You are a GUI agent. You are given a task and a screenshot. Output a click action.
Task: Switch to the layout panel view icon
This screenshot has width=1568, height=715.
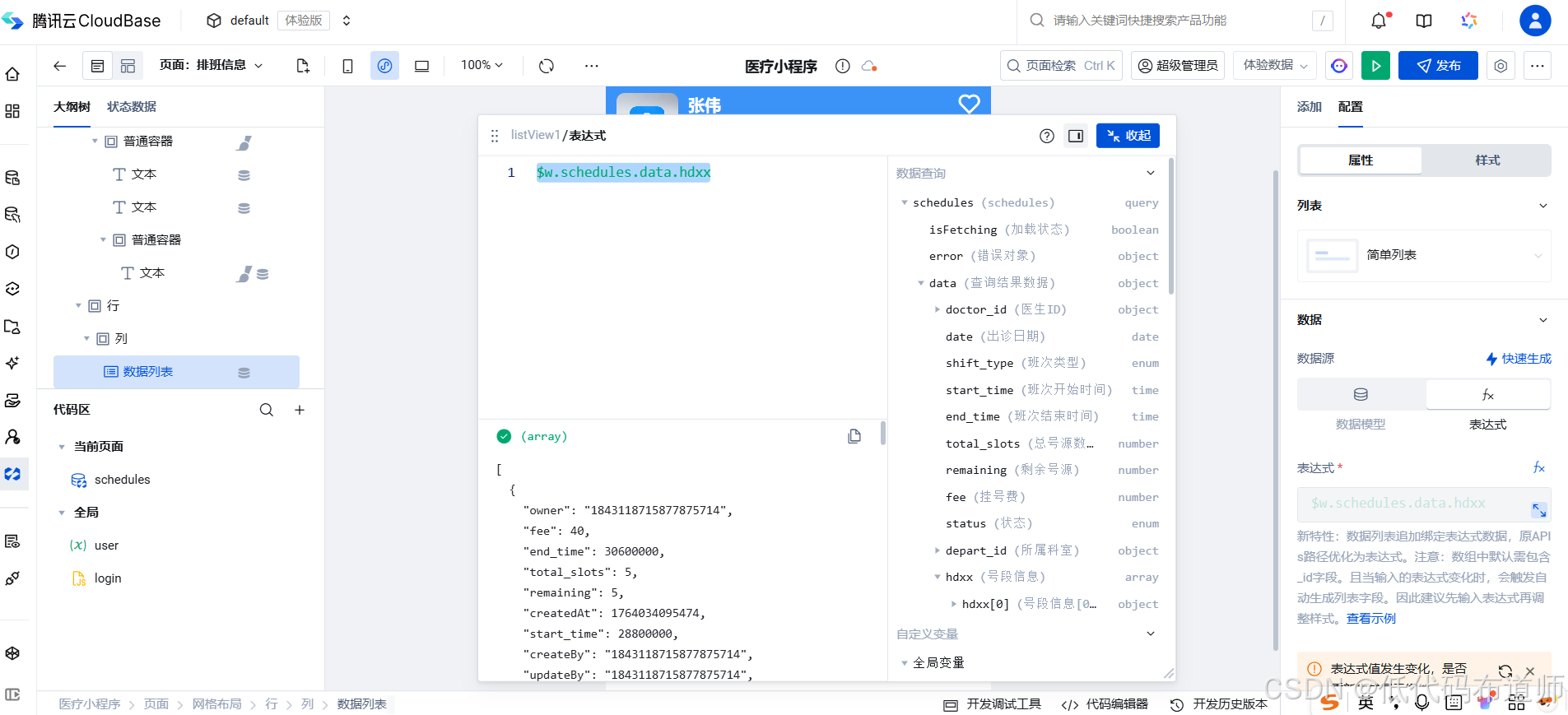coord(128,66)
